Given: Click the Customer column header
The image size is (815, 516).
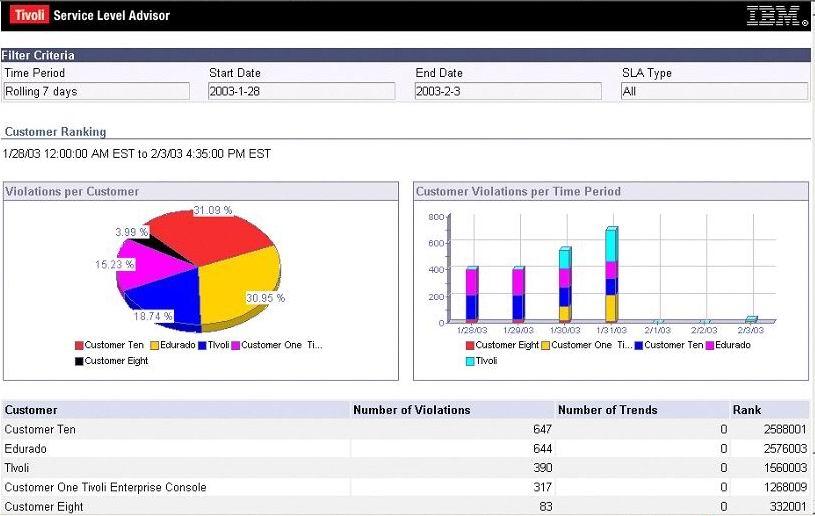Looking at the screenshot, I should [x=31, y=410].
